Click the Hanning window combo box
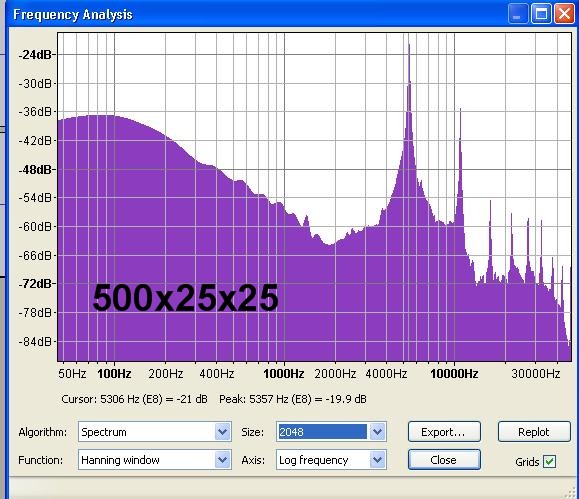The width and height of the screenshot is (579, 499). (155, 459)
